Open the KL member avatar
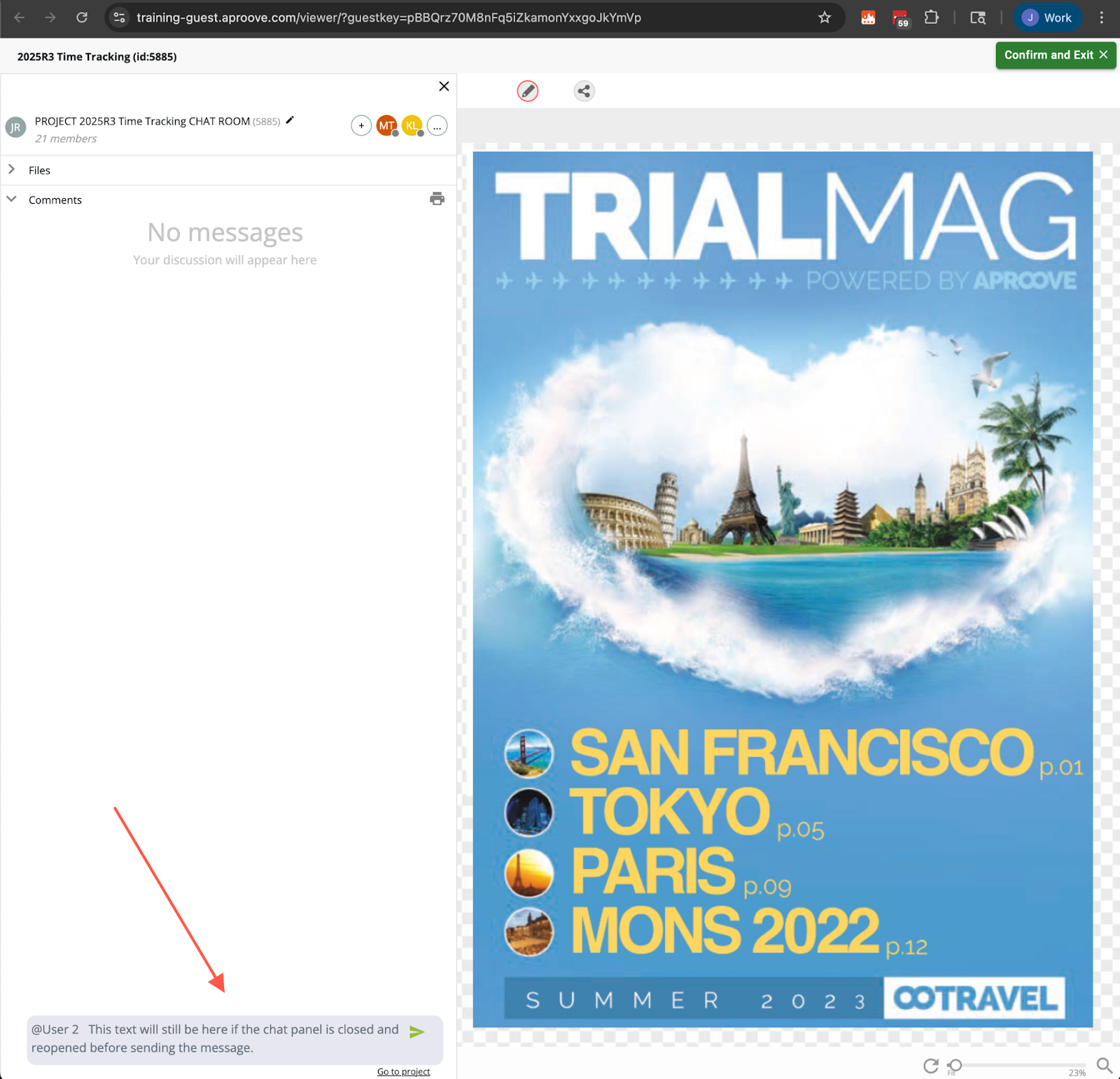The height and width of the screenshot is (1079, 1120). (x=412, y=126)
